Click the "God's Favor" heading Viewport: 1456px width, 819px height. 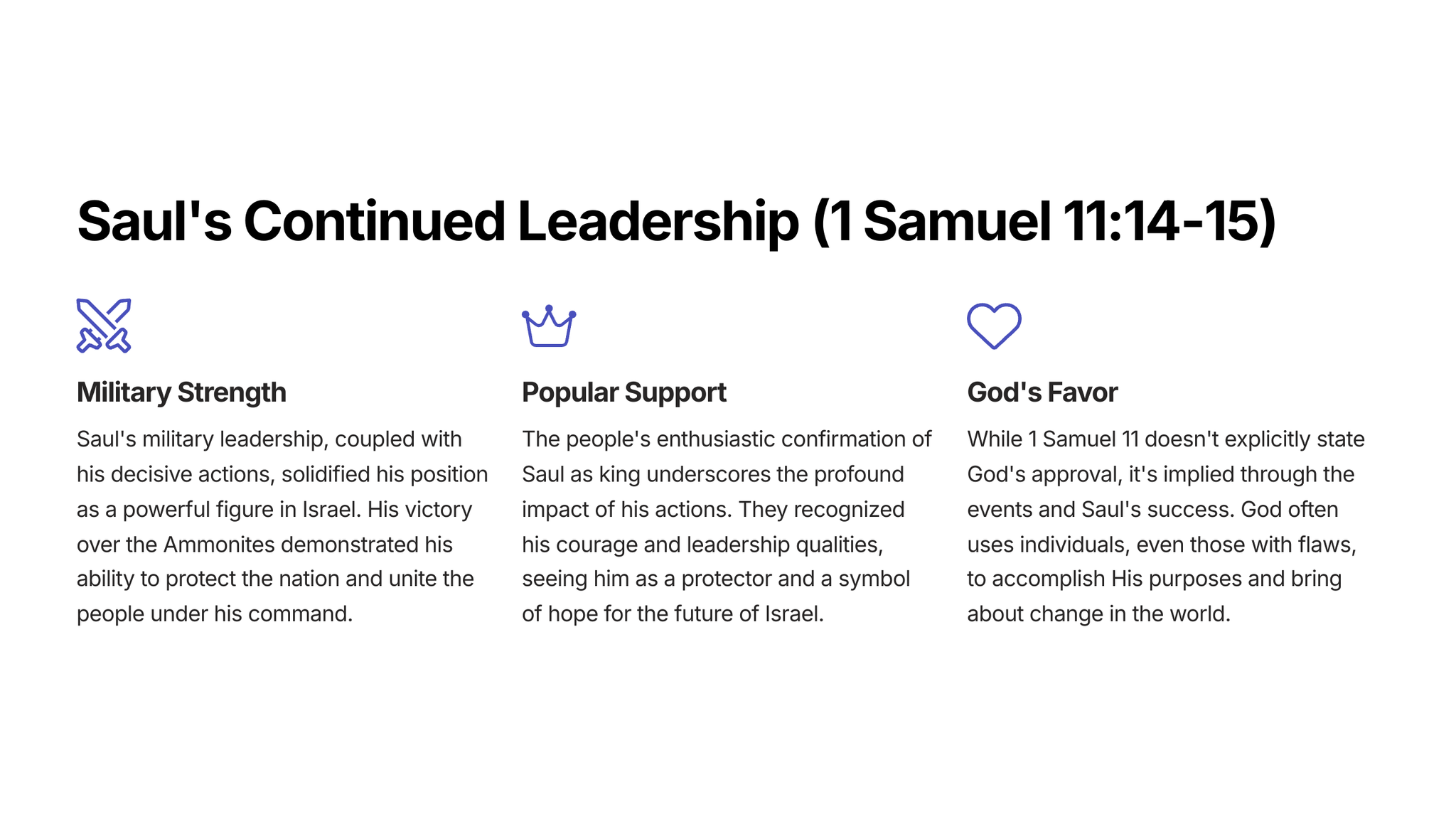1042,392
